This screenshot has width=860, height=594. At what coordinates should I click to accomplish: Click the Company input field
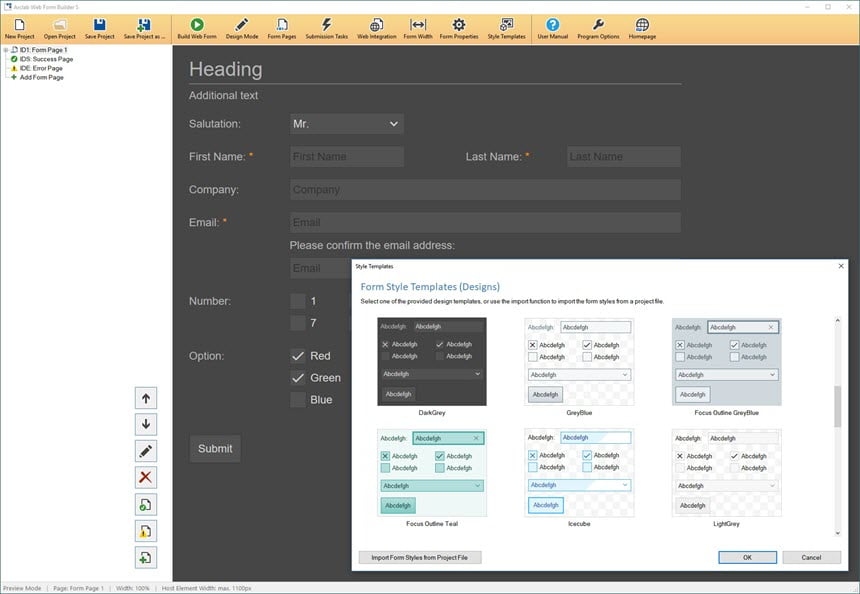pyautogui.click(x=485, y=190)
